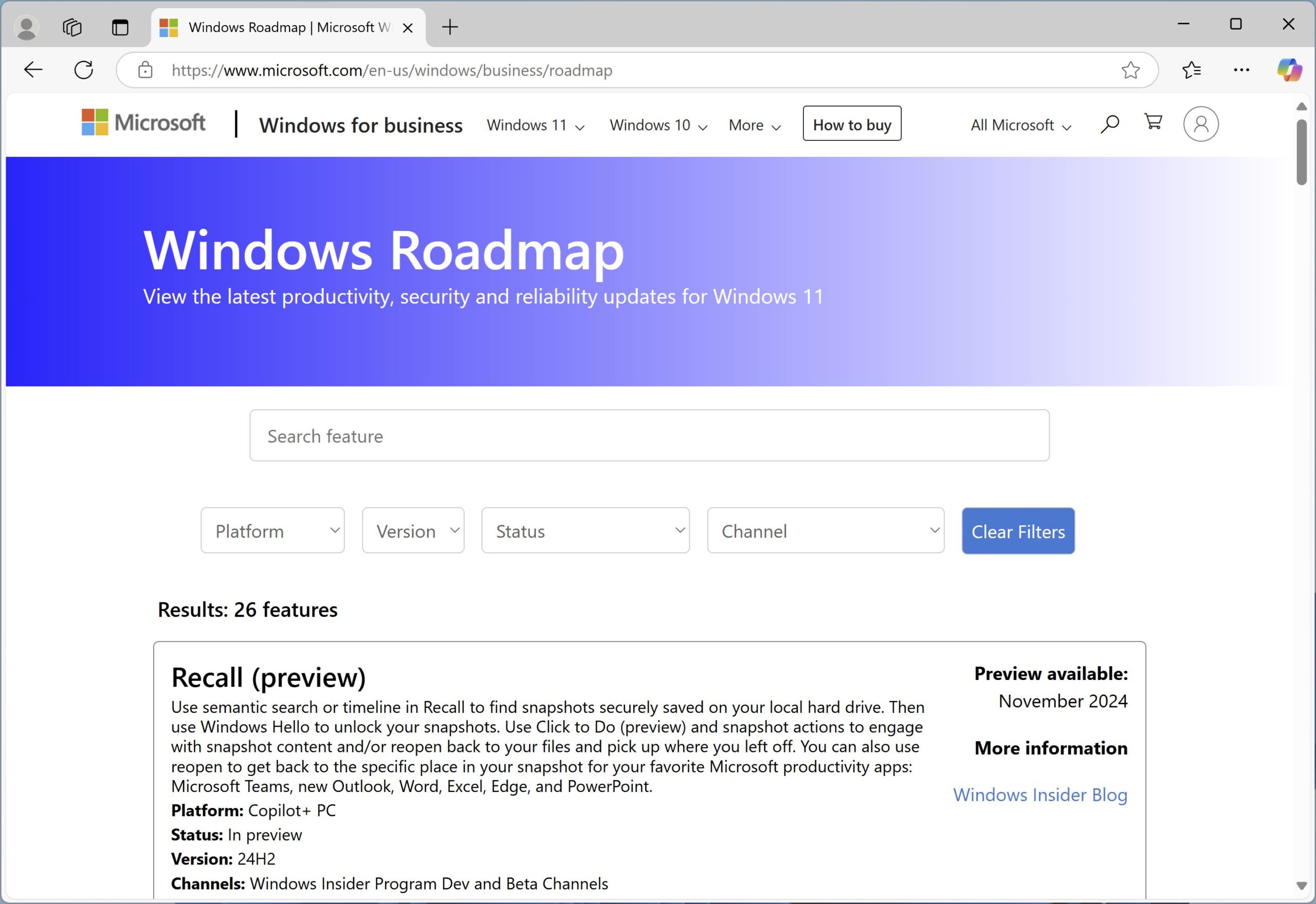Click the search magnifier on Microsoft header
Viewport: 1316px width, 904px height.
[1109, 124]
